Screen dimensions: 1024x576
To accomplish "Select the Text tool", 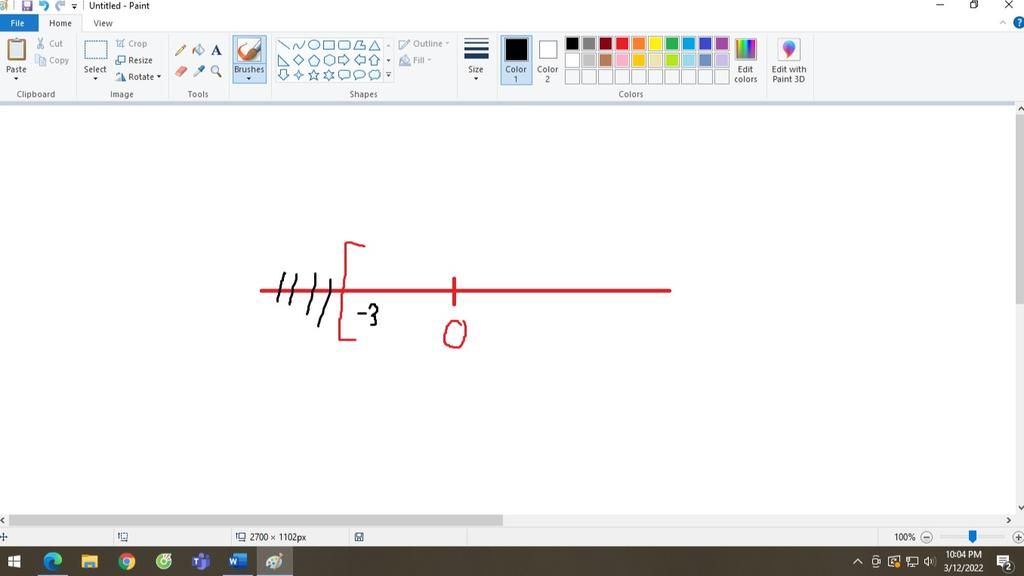I will [216, 50].
